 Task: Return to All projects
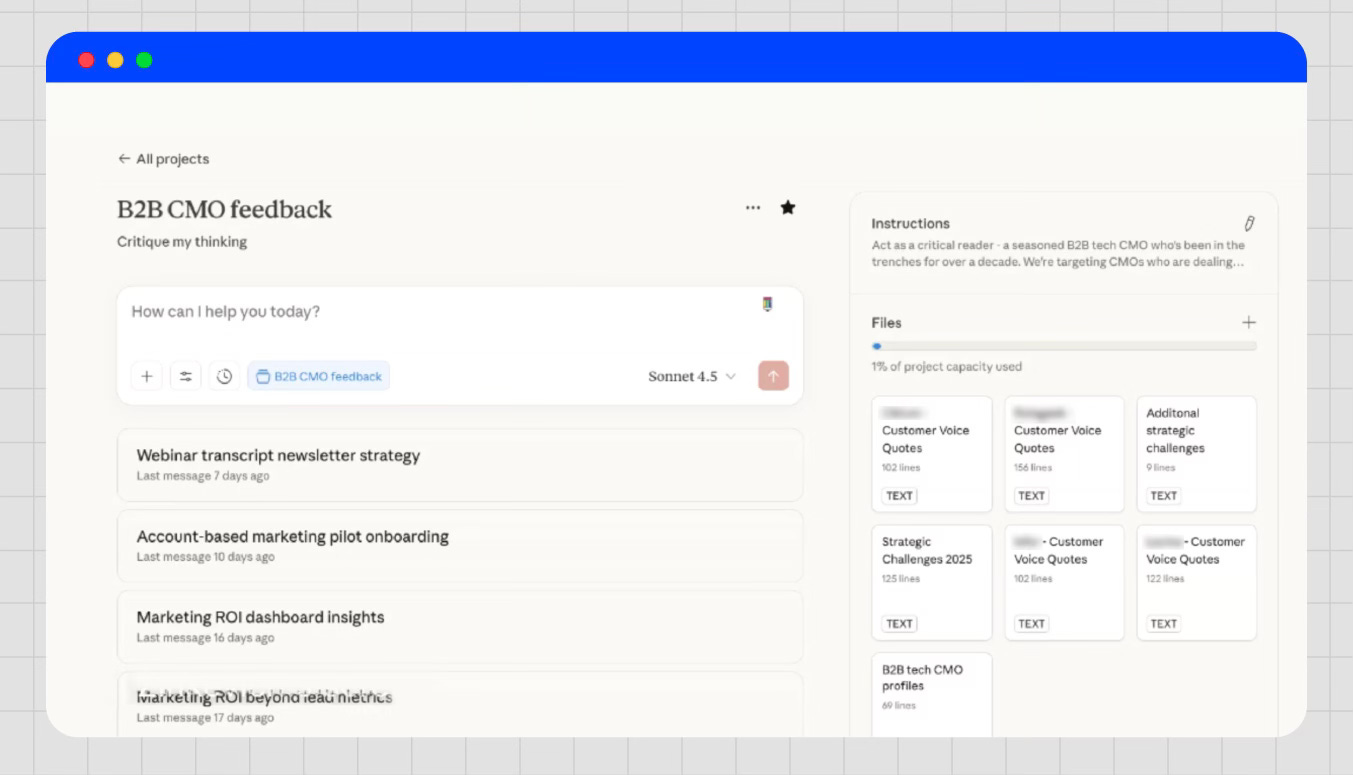coord(163,159)
